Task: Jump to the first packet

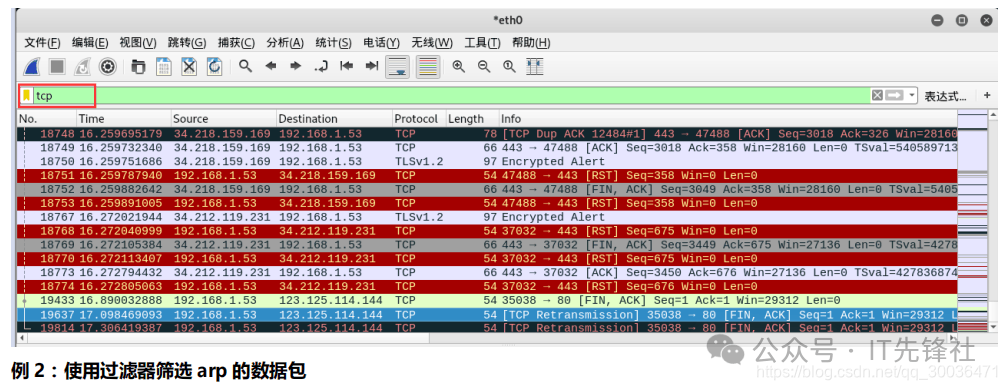Action: (347, 66)
